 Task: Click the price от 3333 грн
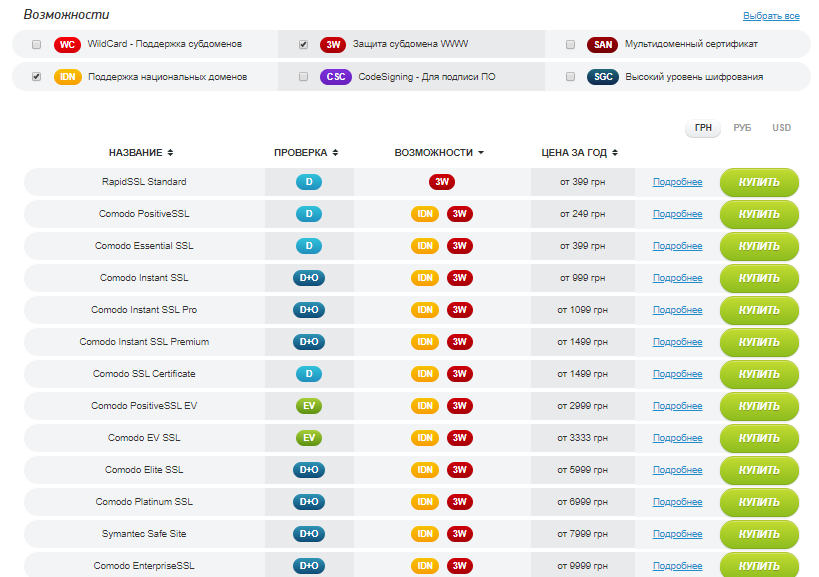pyautogui.click(x=582, y=438)
